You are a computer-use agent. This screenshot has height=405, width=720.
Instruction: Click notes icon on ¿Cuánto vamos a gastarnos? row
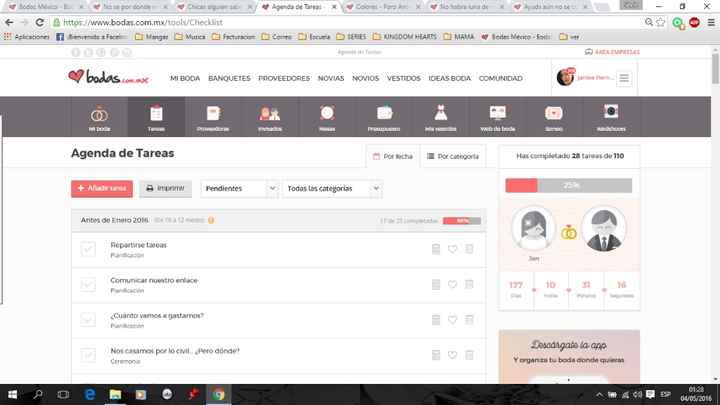pyautogui.click(x=436, y=320)
